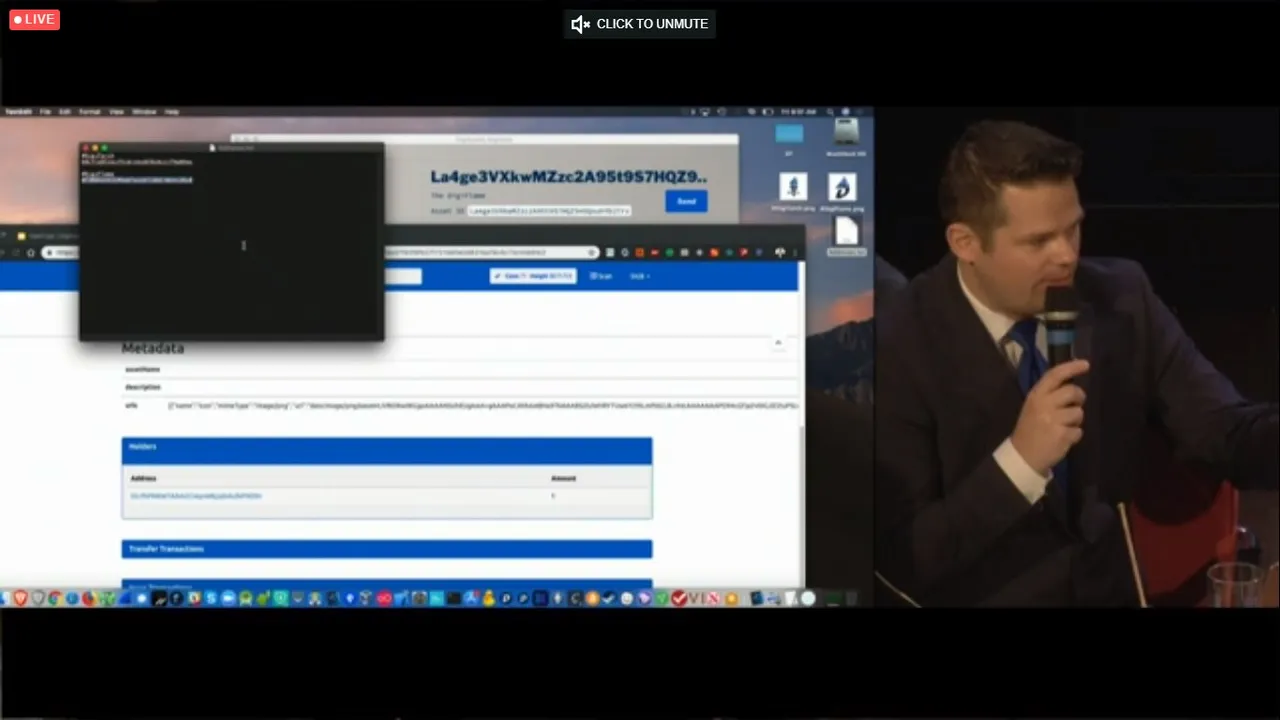Image resolution: width=1280 pixels, height=720 pixels.
Task: Click the Metadata heading
Action: click(153, 348)
